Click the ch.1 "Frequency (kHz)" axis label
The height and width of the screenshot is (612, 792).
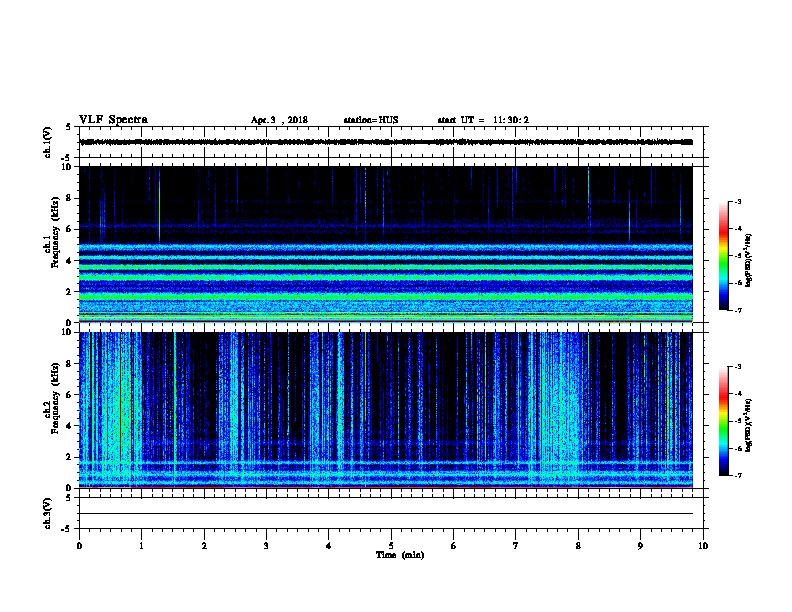(x=55, y=233)
